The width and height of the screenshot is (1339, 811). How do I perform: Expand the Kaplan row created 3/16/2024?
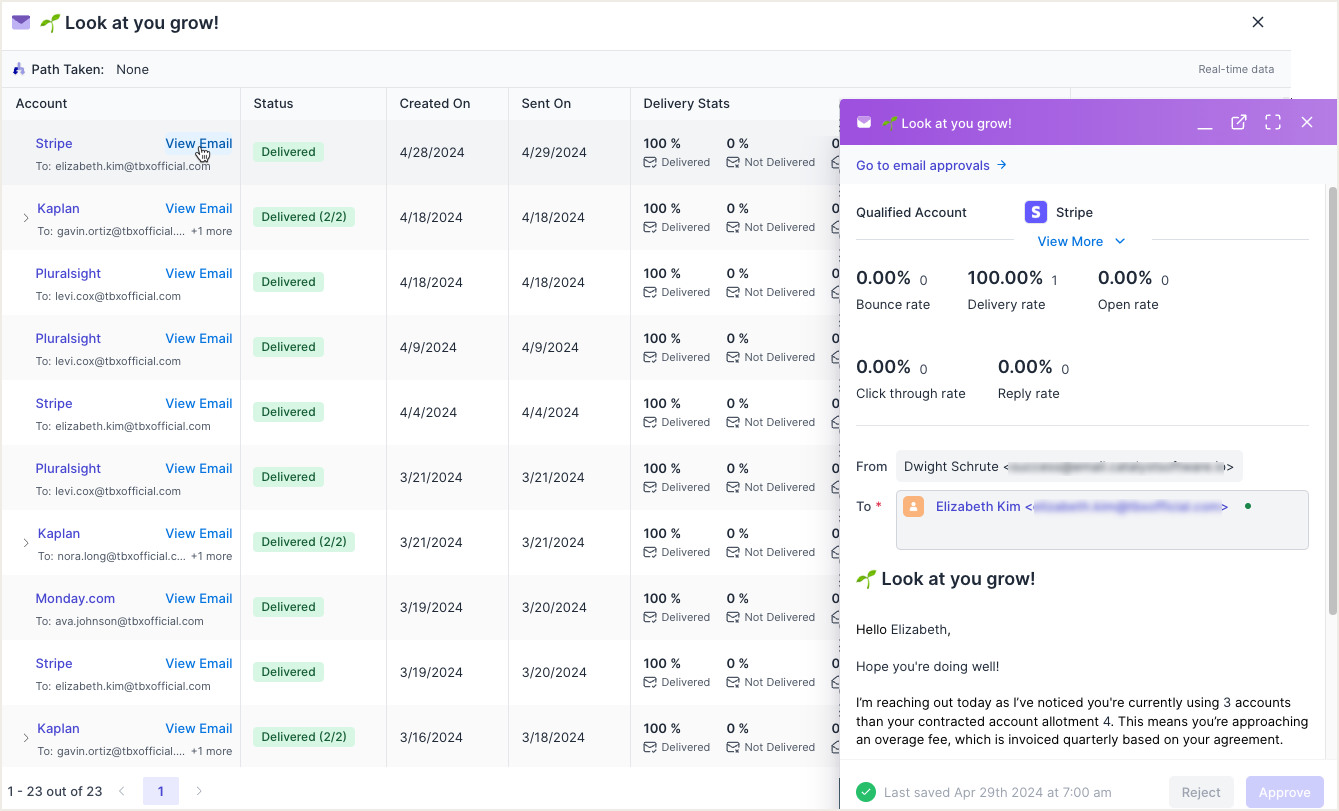pyautogui.click(x=26, y=738)
